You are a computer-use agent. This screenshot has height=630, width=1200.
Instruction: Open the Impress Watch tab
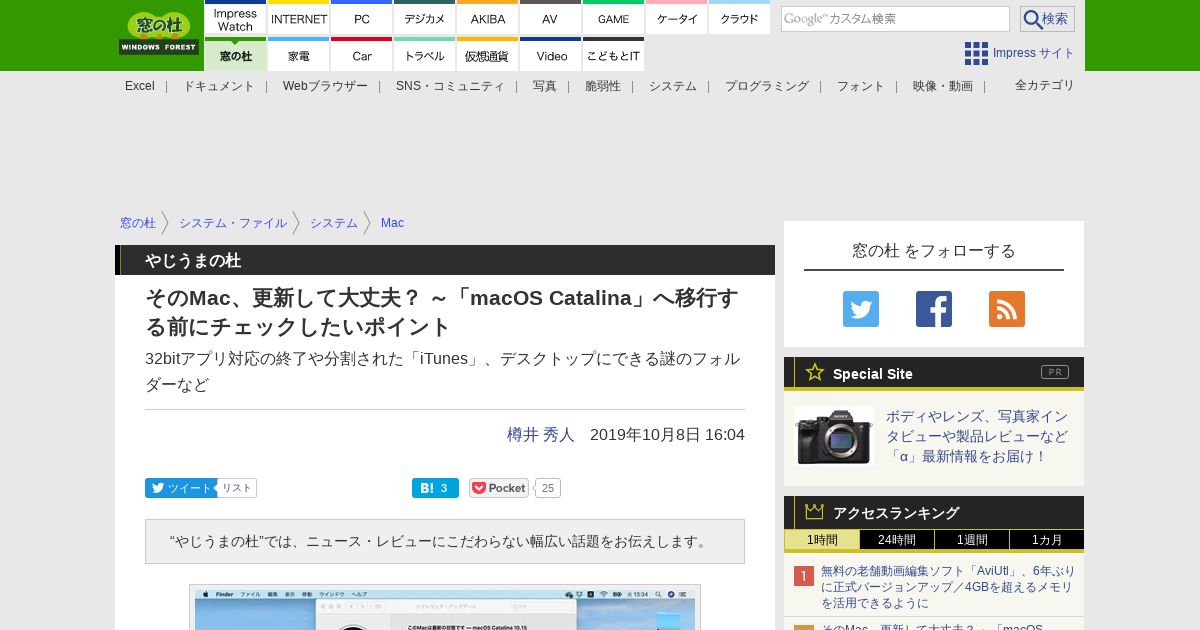tap(235, 19)
